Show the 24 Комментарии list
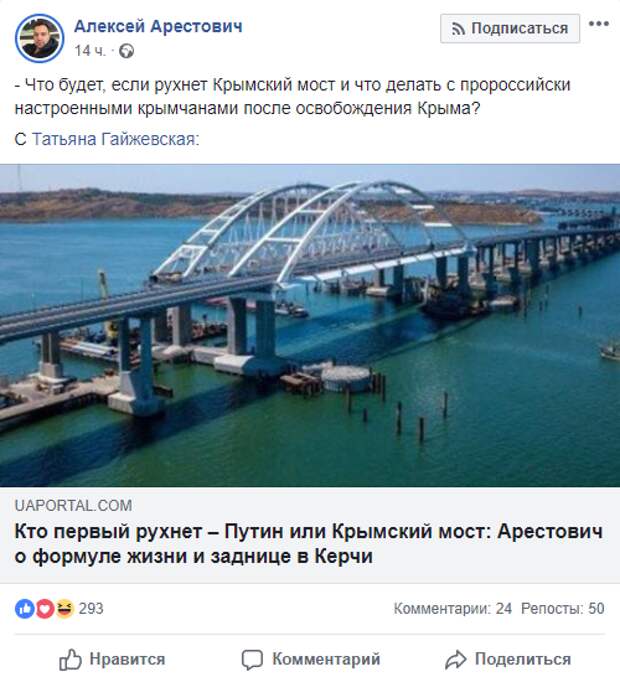Image resolution: width=620 pixels, height=682 pixels. 452,608
